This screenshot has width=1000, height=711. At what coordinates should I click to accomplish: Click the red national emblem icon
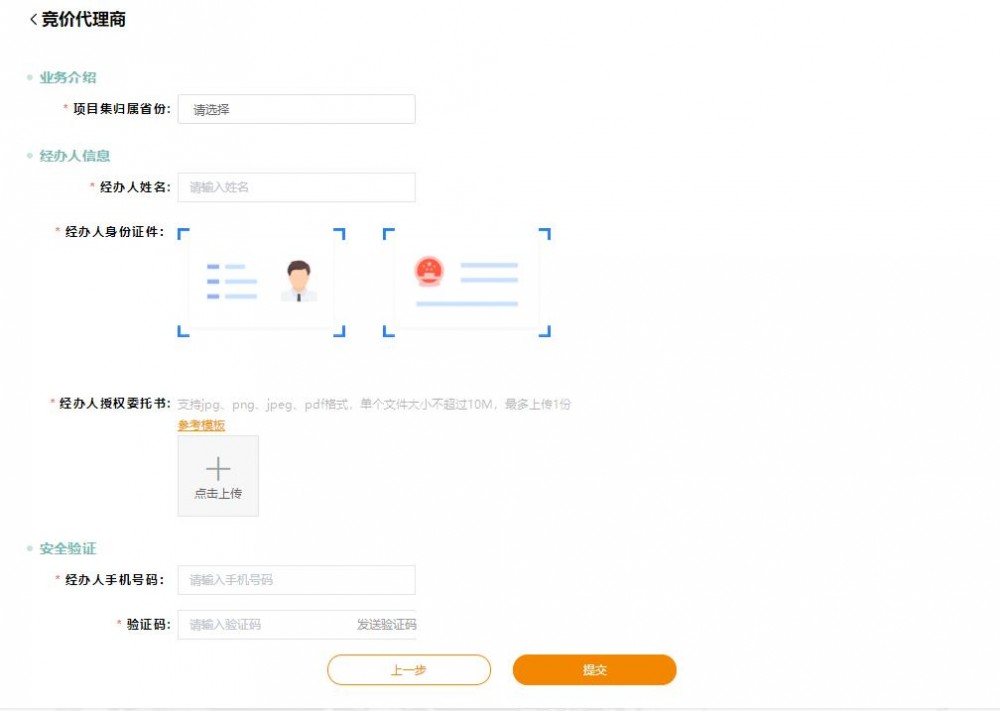429,269
